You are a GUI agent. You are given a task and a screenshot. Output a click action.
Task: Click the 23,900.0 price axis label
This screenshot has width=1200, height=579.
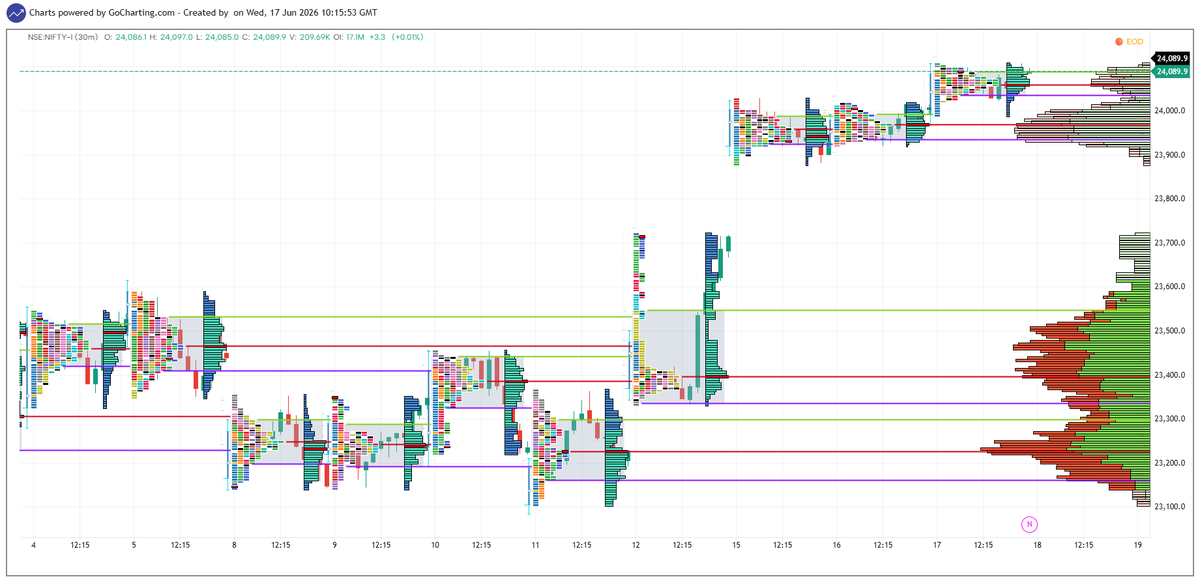(1170, 155)
